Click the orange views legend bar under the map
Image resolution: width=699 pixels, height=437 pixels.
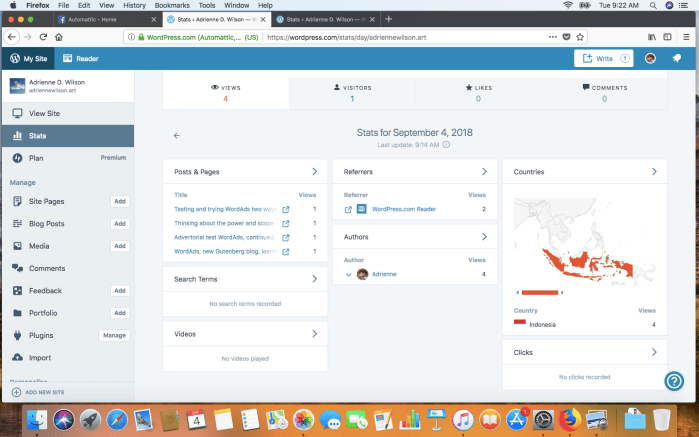coord(540,293)
